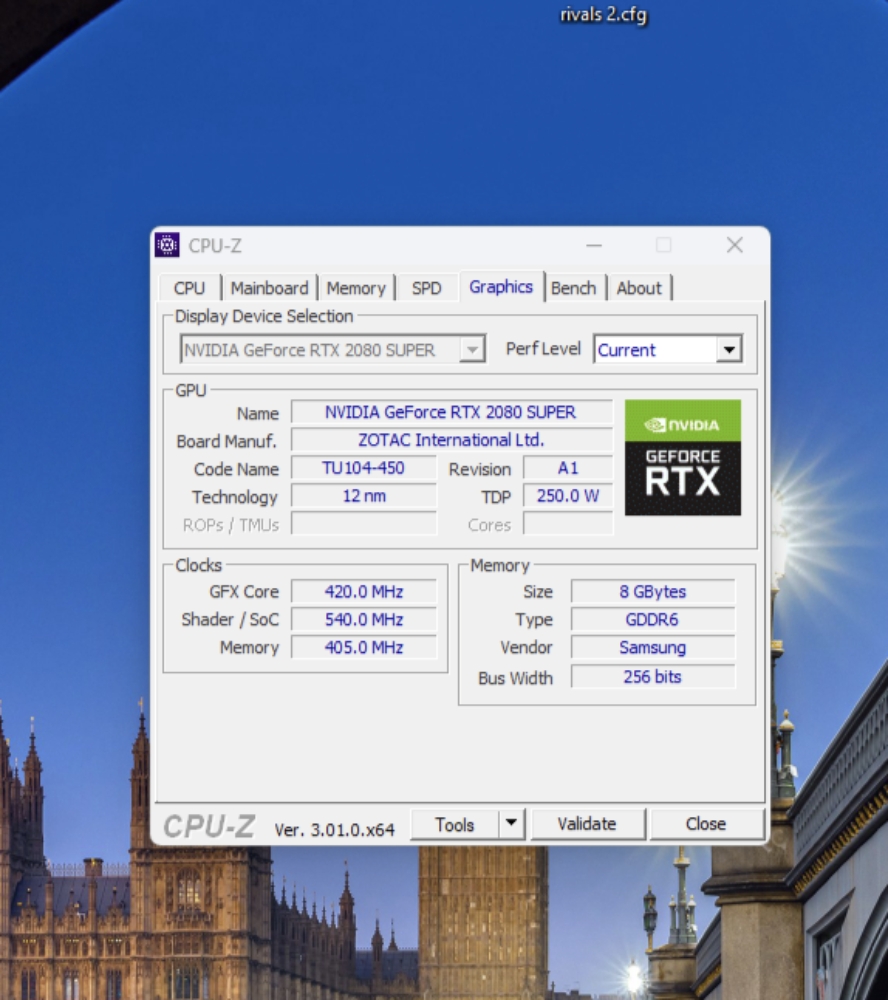Minimize the CPU-Z window
The width and height of the screenshot is (888, 1000).
(x=594, y=245)
